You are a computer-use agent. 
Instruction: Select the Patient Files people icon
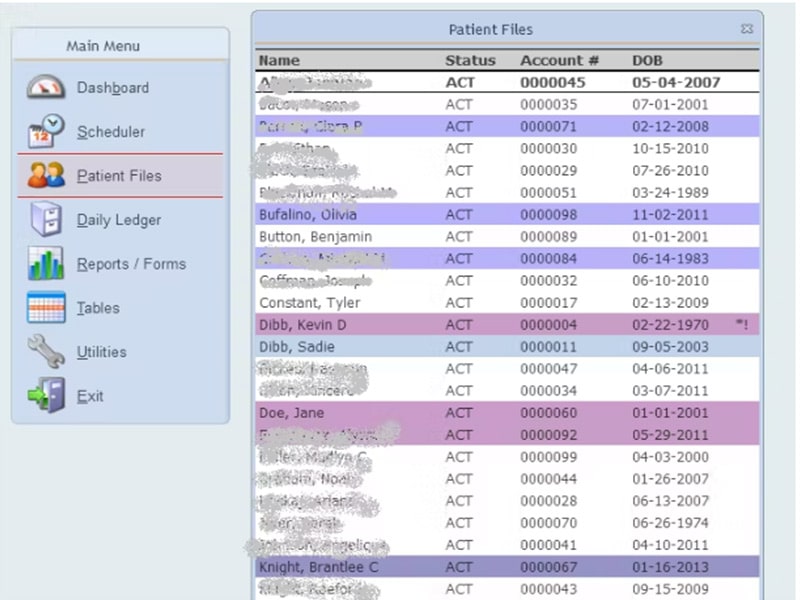pos(46,176)
